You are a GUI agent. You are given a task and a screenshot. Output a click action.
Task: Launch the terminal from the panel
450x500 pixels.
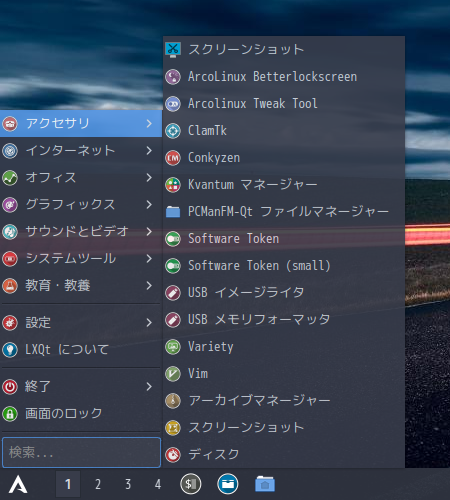[191, 484]
